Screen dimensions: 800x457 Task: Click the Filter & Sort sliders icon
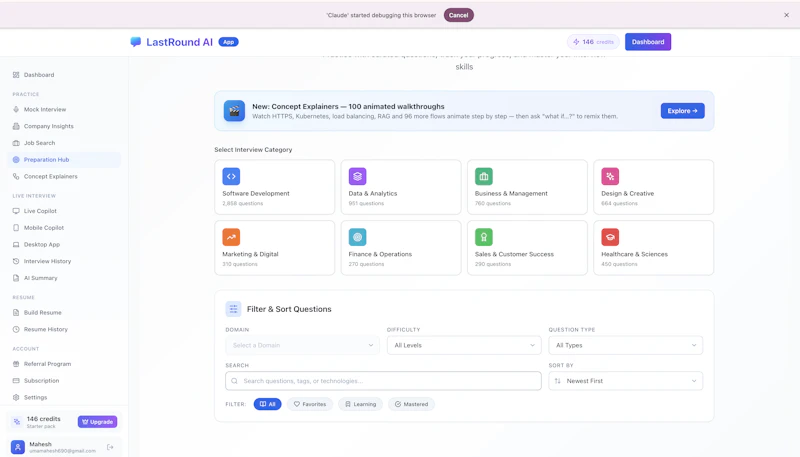pos(233,309)
